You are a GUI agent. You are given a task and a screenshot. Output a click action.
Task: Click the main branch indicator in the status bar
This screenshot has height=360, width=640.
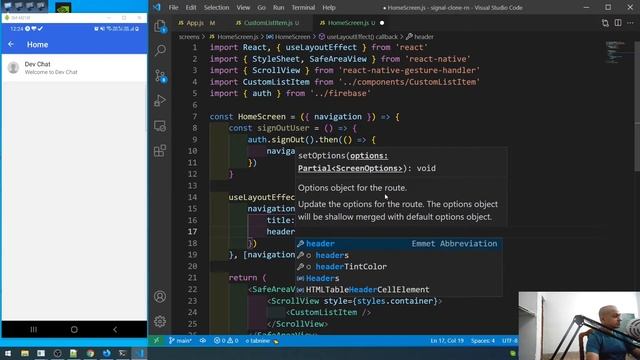click(180, 340)
